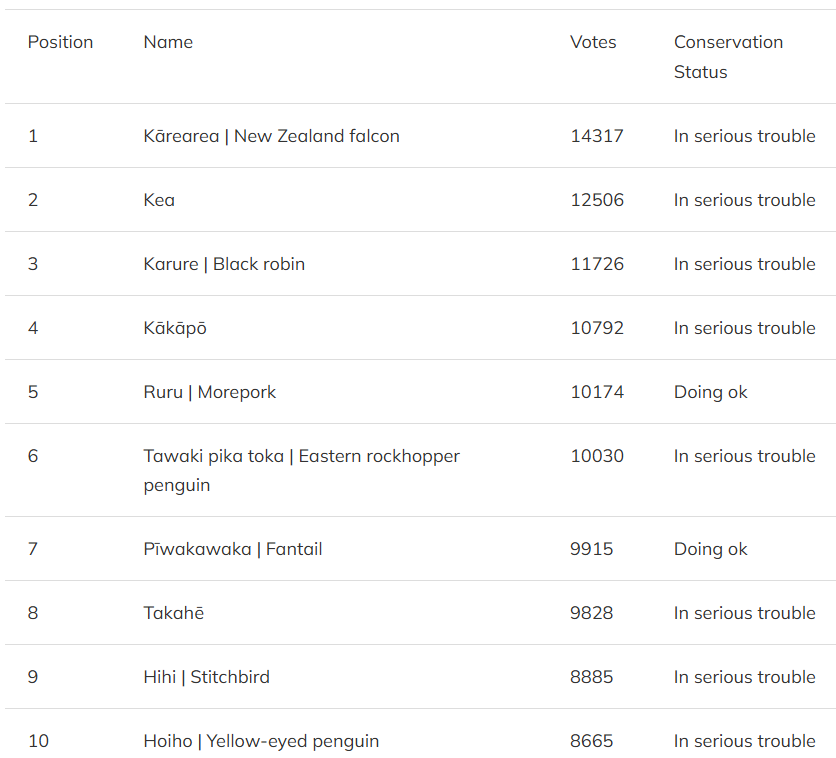Select the Pīwakawaka | Fantail entry
836x758 pixels.
coord(232,549)
